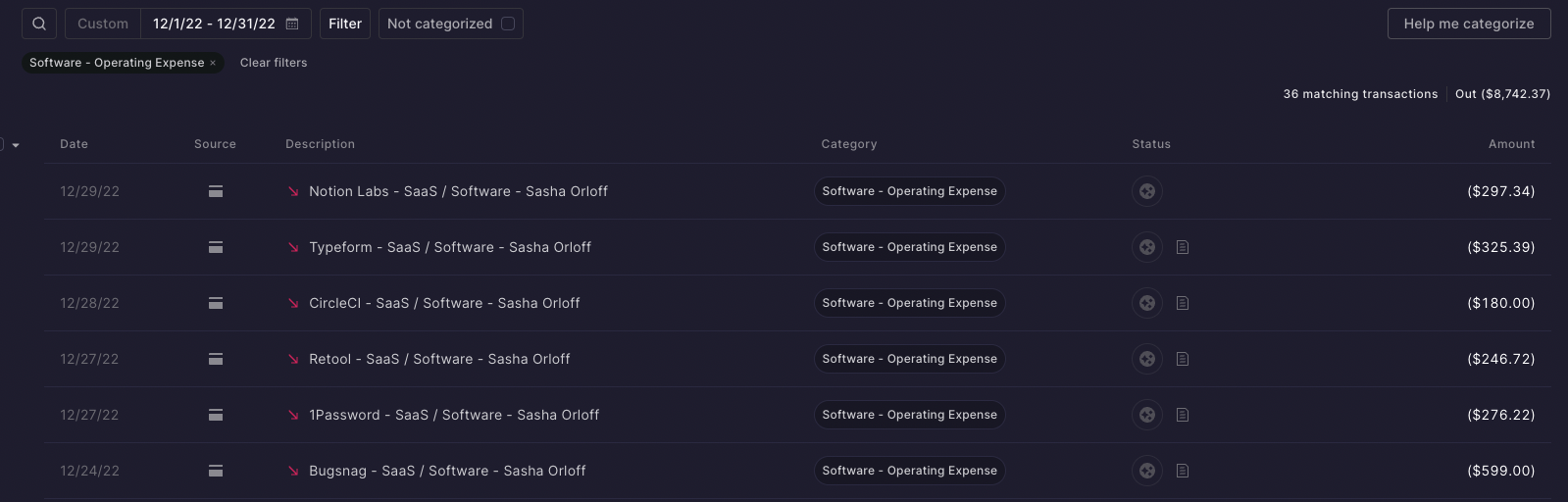The width and height of the screenshot is (1568, 502).
Task: Click the source card icon for Bugsnag
Action: (x=216, y=471)
